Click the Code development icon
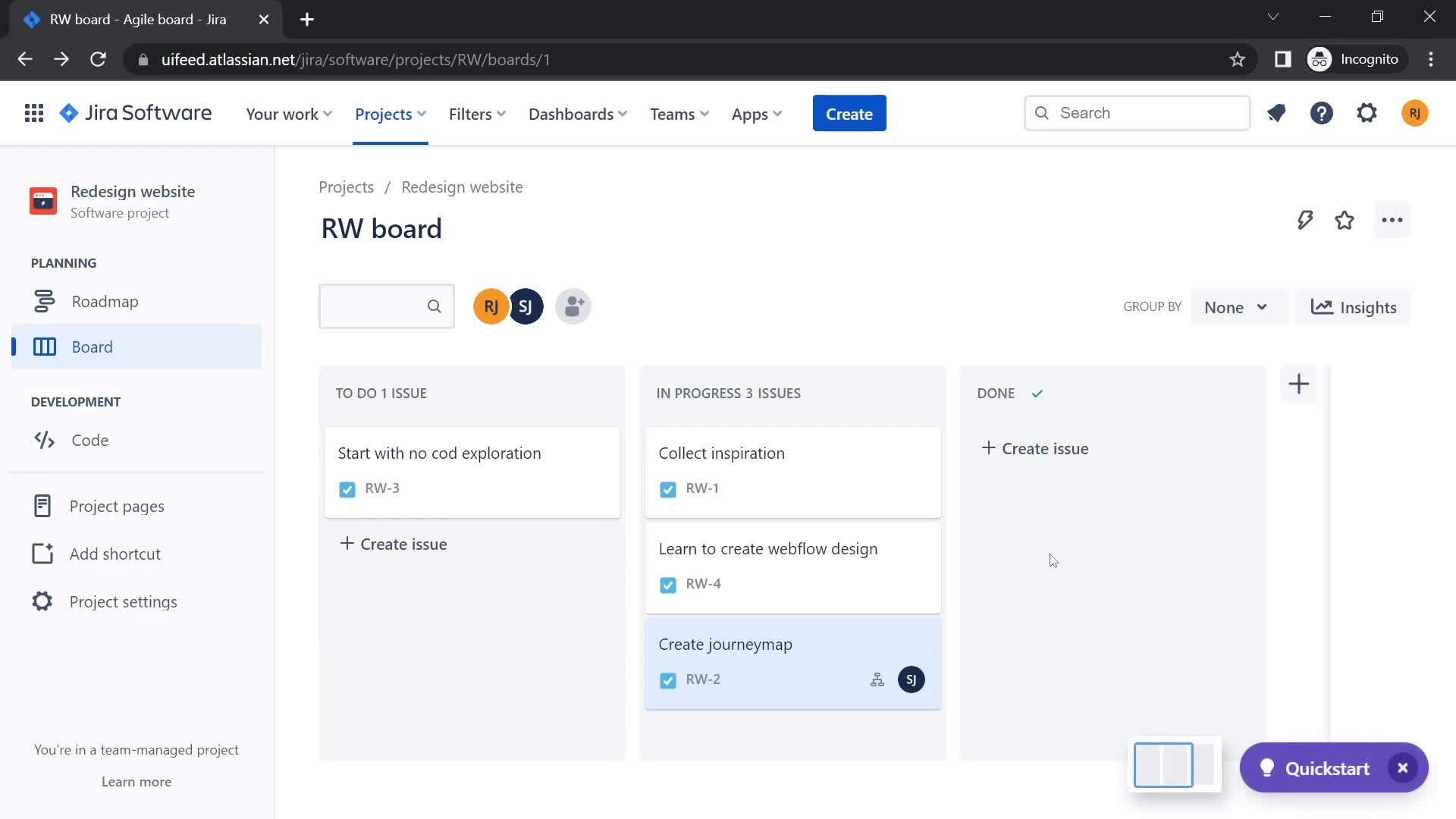 coord(44,439)
